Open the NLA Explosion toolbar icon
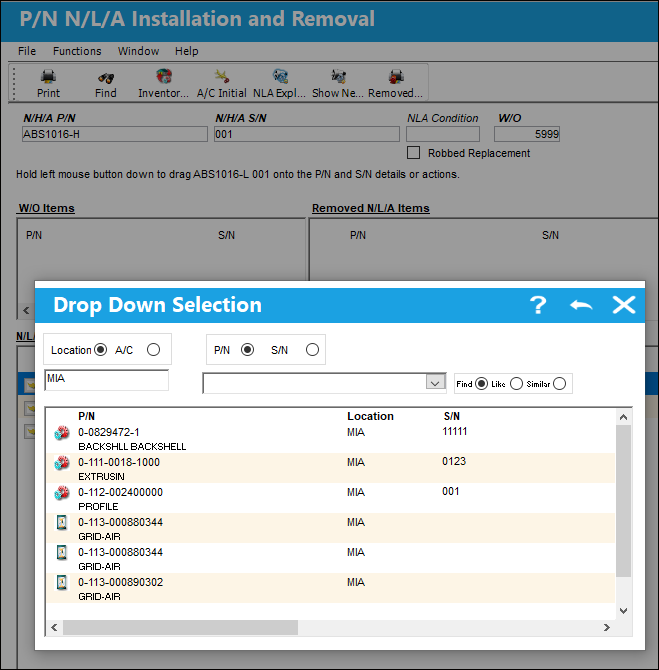659x670 pixels. pyautogui.click(x=280, y=76)
